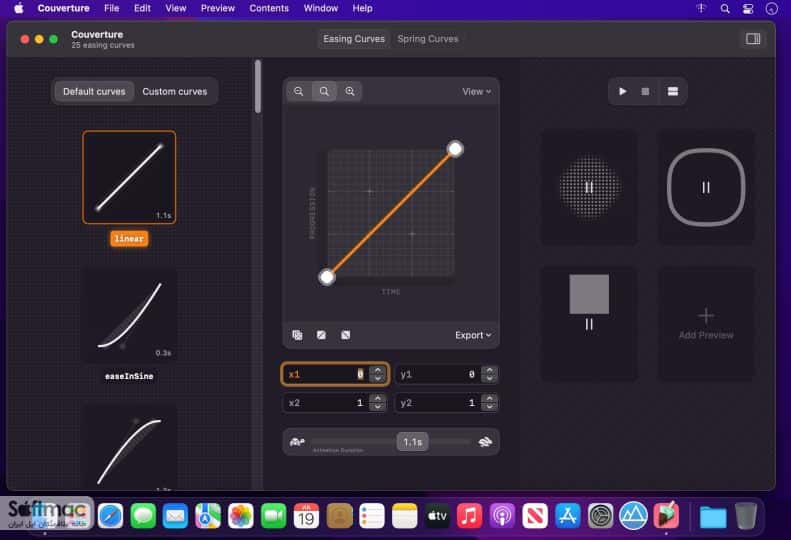The image size is (791, 540).
Task: Open Messages from the Dock
Action: pyautogui.click(x=143, y=516)
